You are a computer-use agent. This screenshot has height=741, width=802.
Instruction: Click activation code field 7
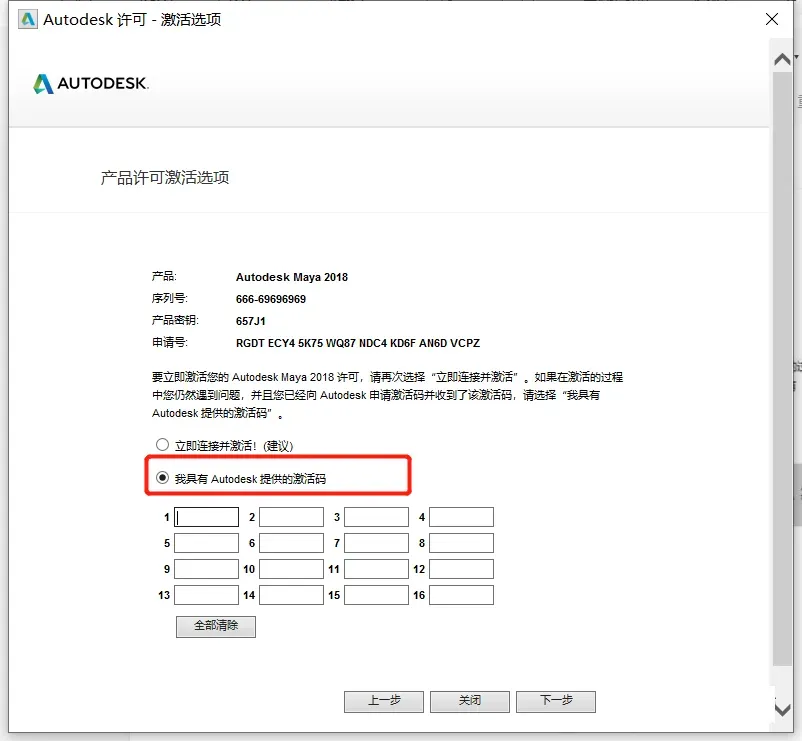pyautogui.click(x=376, y=543)
